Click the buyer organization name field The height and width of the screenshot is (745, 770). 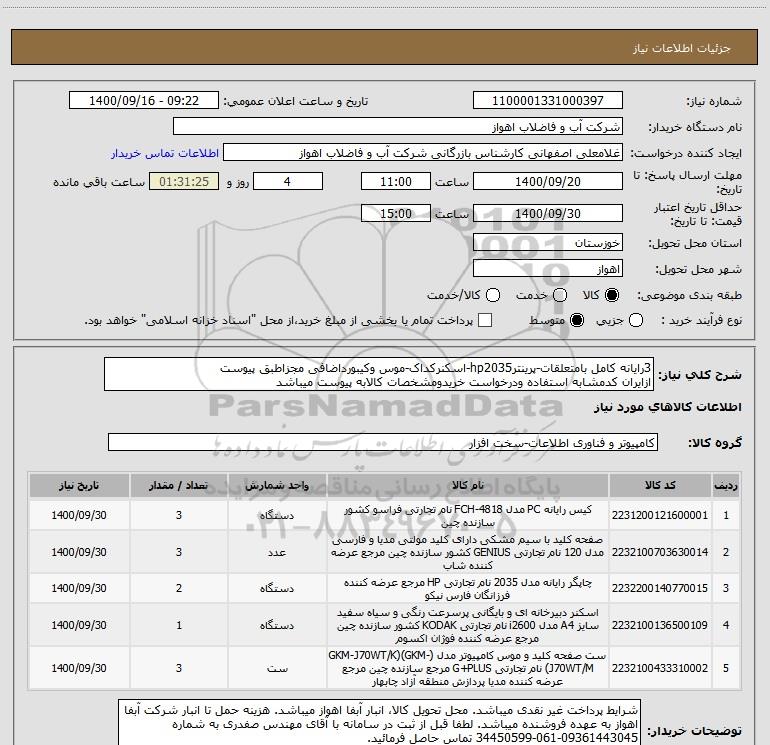click(398, 127)
